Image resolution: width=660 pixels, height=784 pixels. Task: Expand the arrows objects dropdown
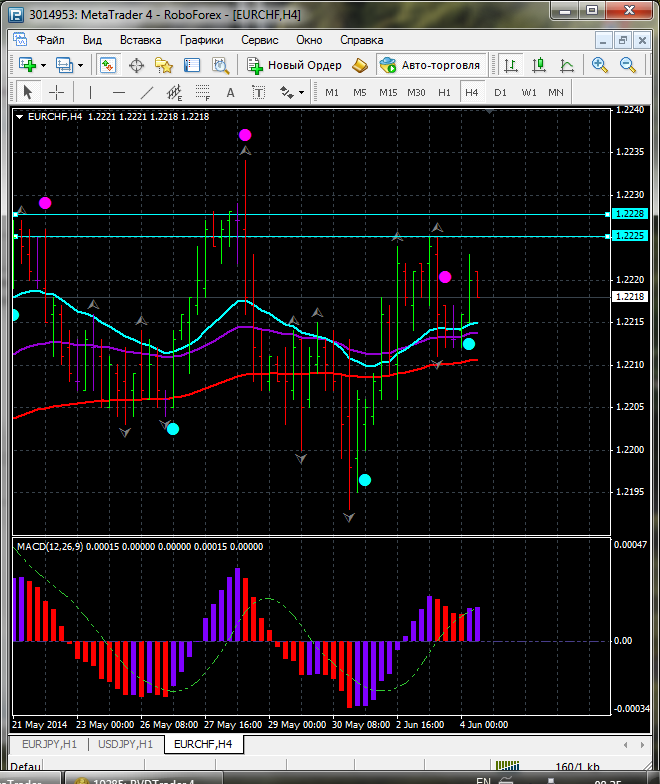[300, 92]
